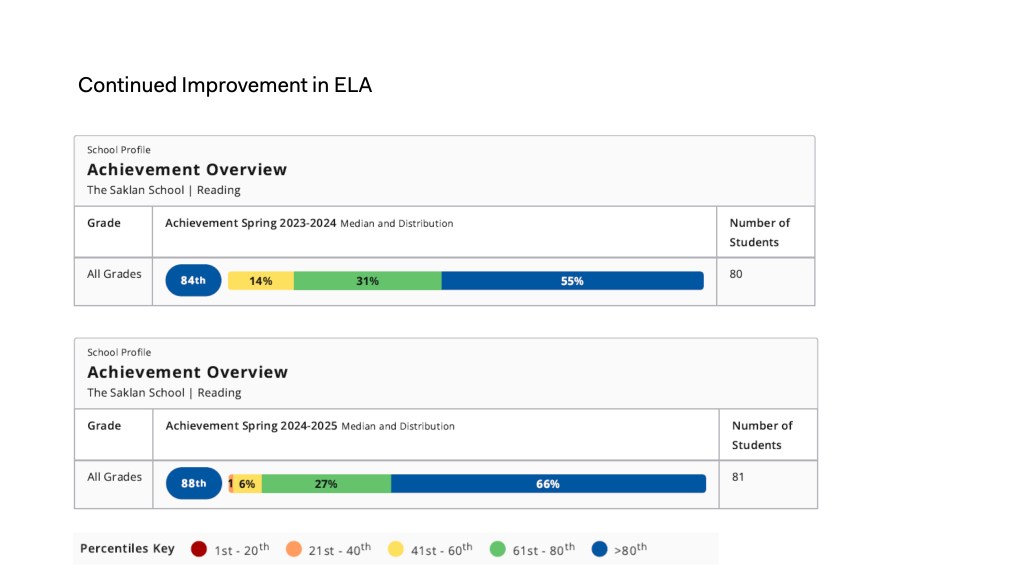This screenshot has height=576, width=1024.
Task: Select the 27% green bar segment
Action: tap(326, 484)
